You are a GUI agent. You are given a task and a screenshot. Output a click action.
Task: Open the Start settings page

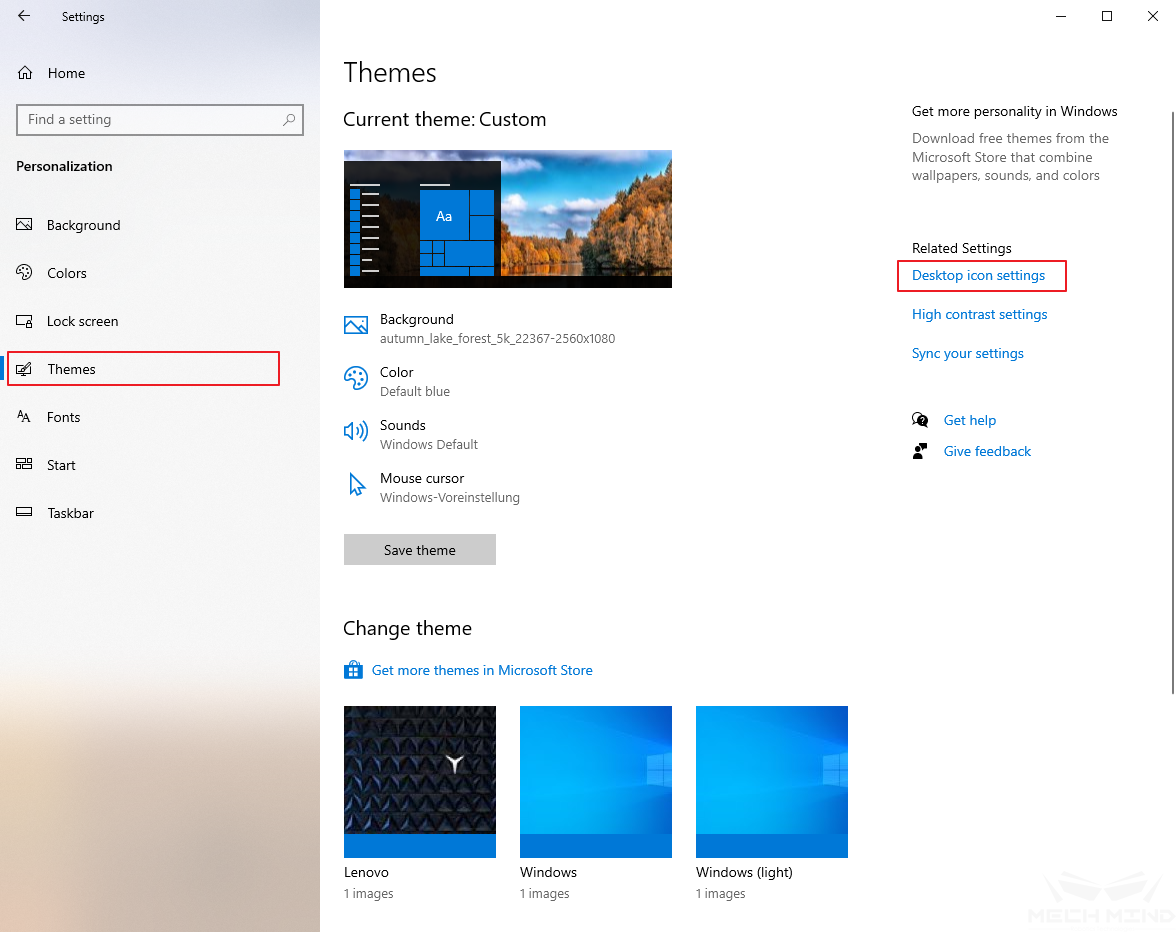[x=61, y=465]
